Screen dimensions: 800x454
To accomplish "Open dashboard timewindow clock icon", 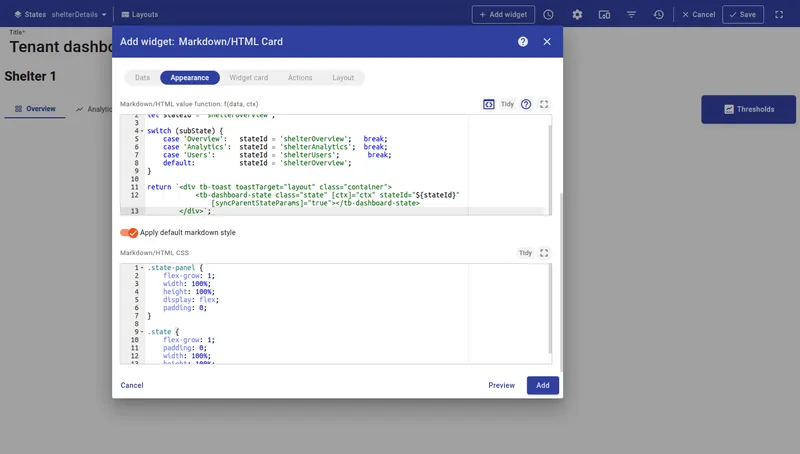I will pyautogui.click(x=548, y=15).
